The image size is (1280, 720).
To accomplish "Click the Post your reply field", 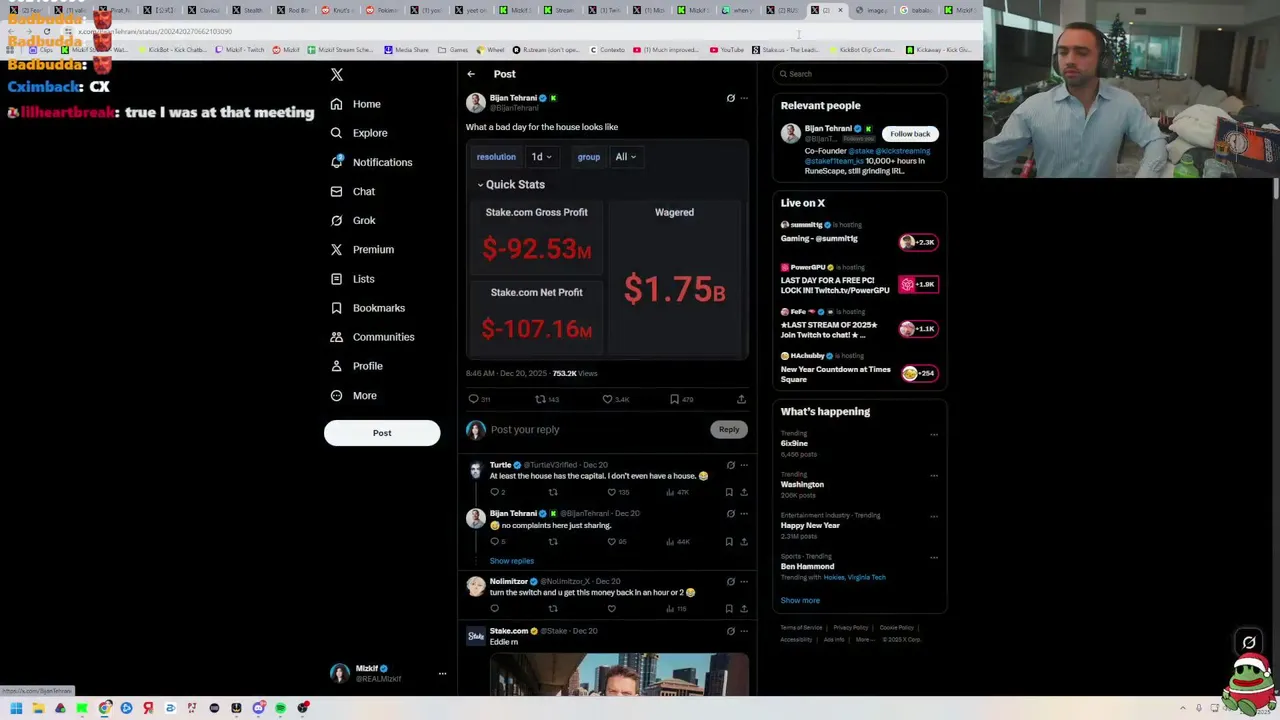I will point(597,429).
